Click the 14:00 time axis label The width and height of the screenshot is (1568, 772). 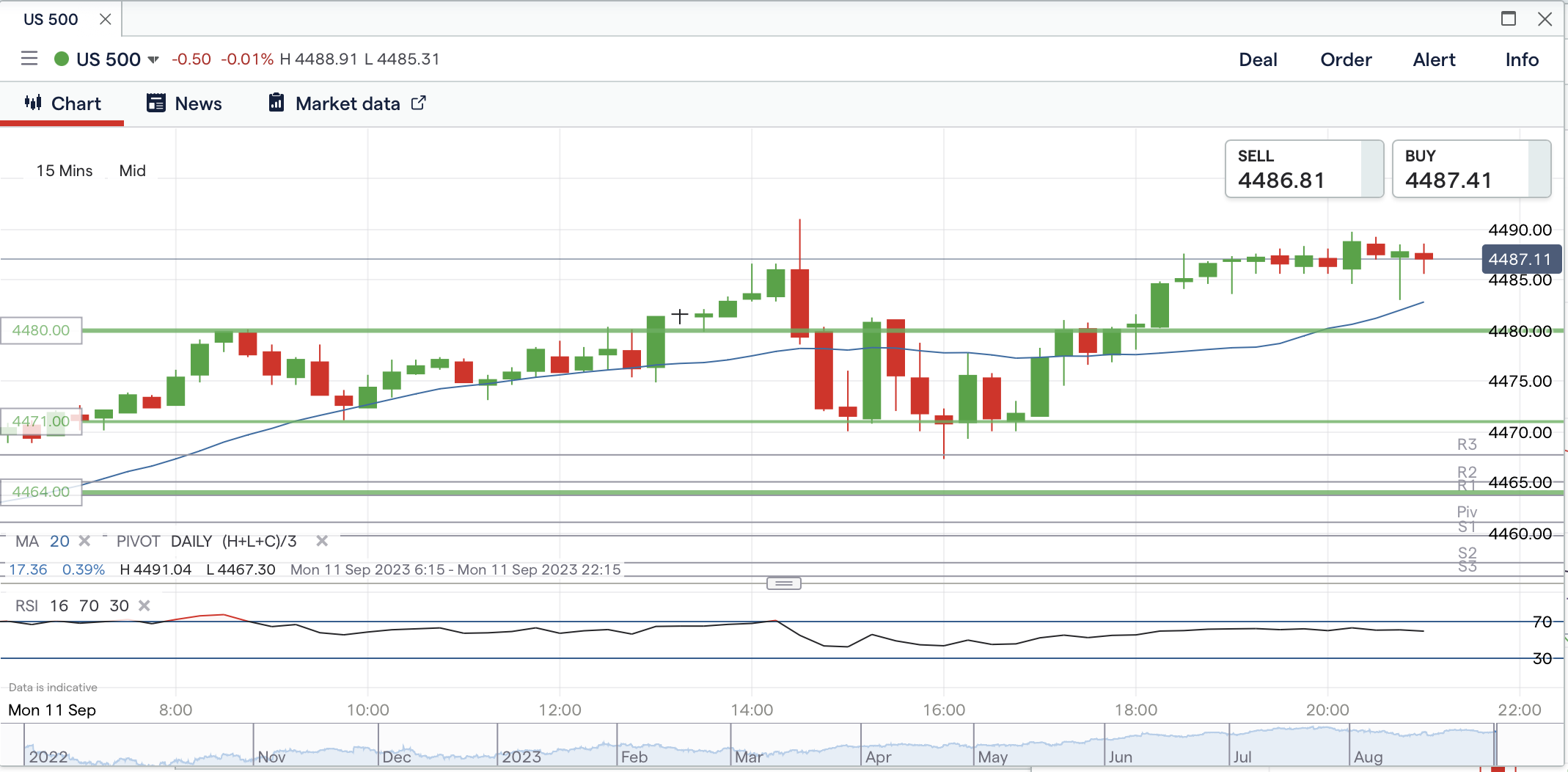tap(752, 710)
